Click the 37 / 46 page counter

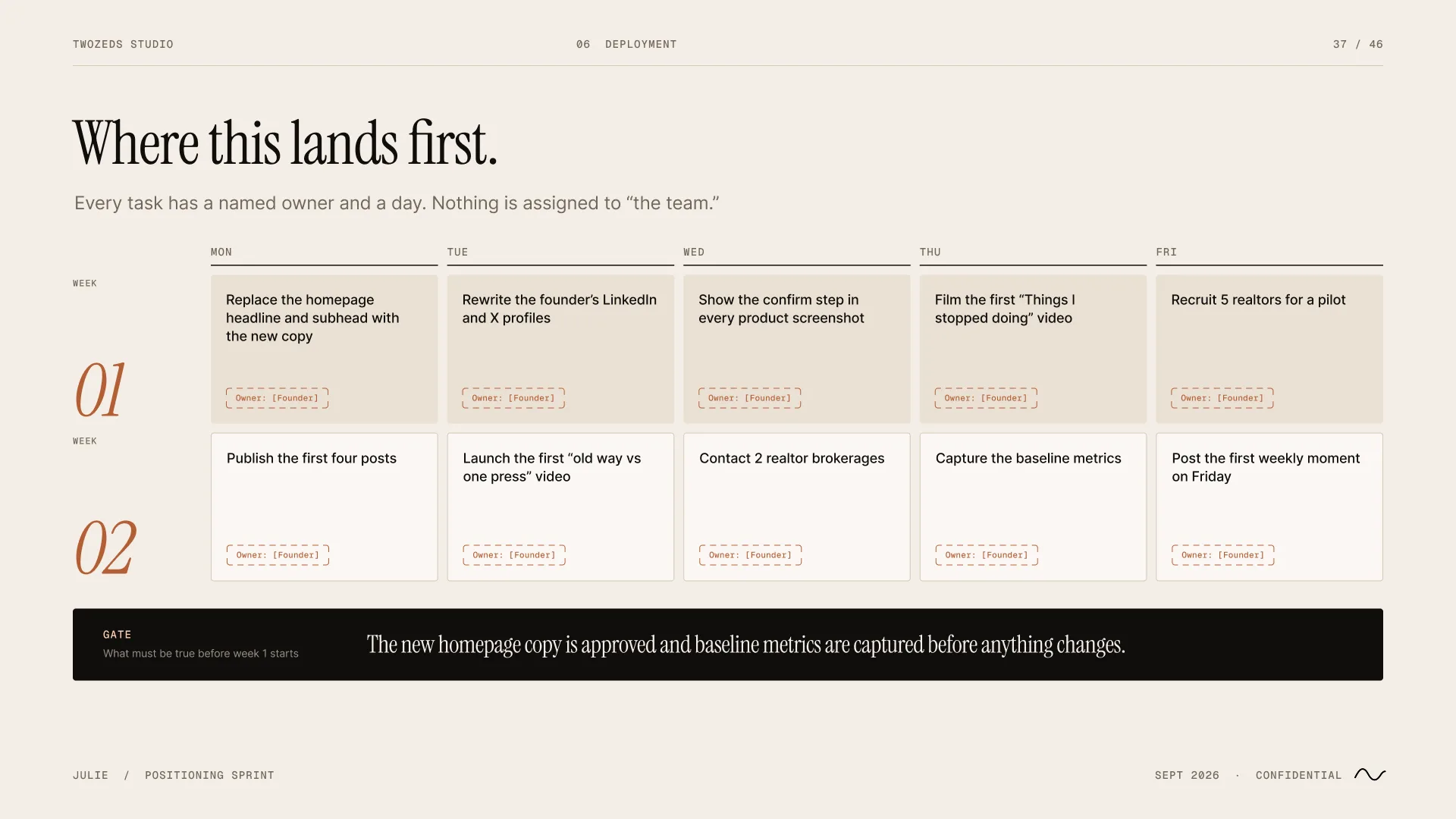[1357, 44]
